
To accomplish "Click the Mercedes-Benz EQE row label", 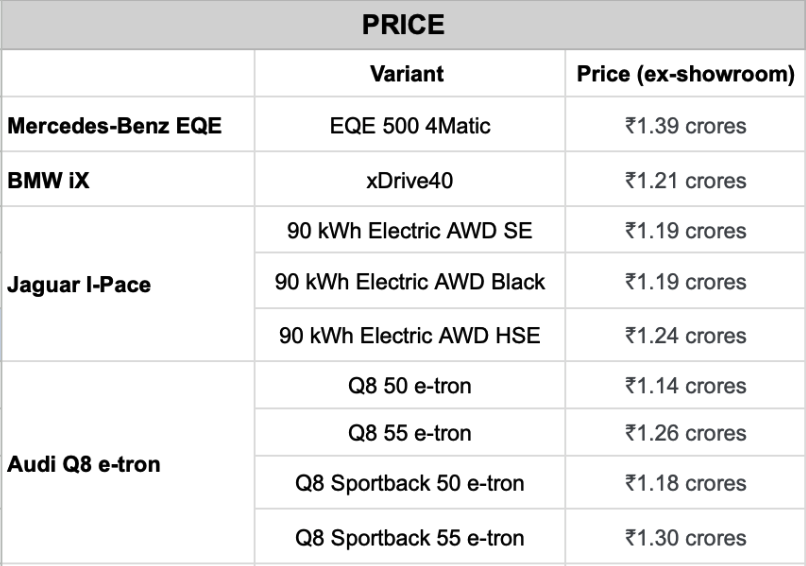I will pyautogui.click(x=114, y=127).
